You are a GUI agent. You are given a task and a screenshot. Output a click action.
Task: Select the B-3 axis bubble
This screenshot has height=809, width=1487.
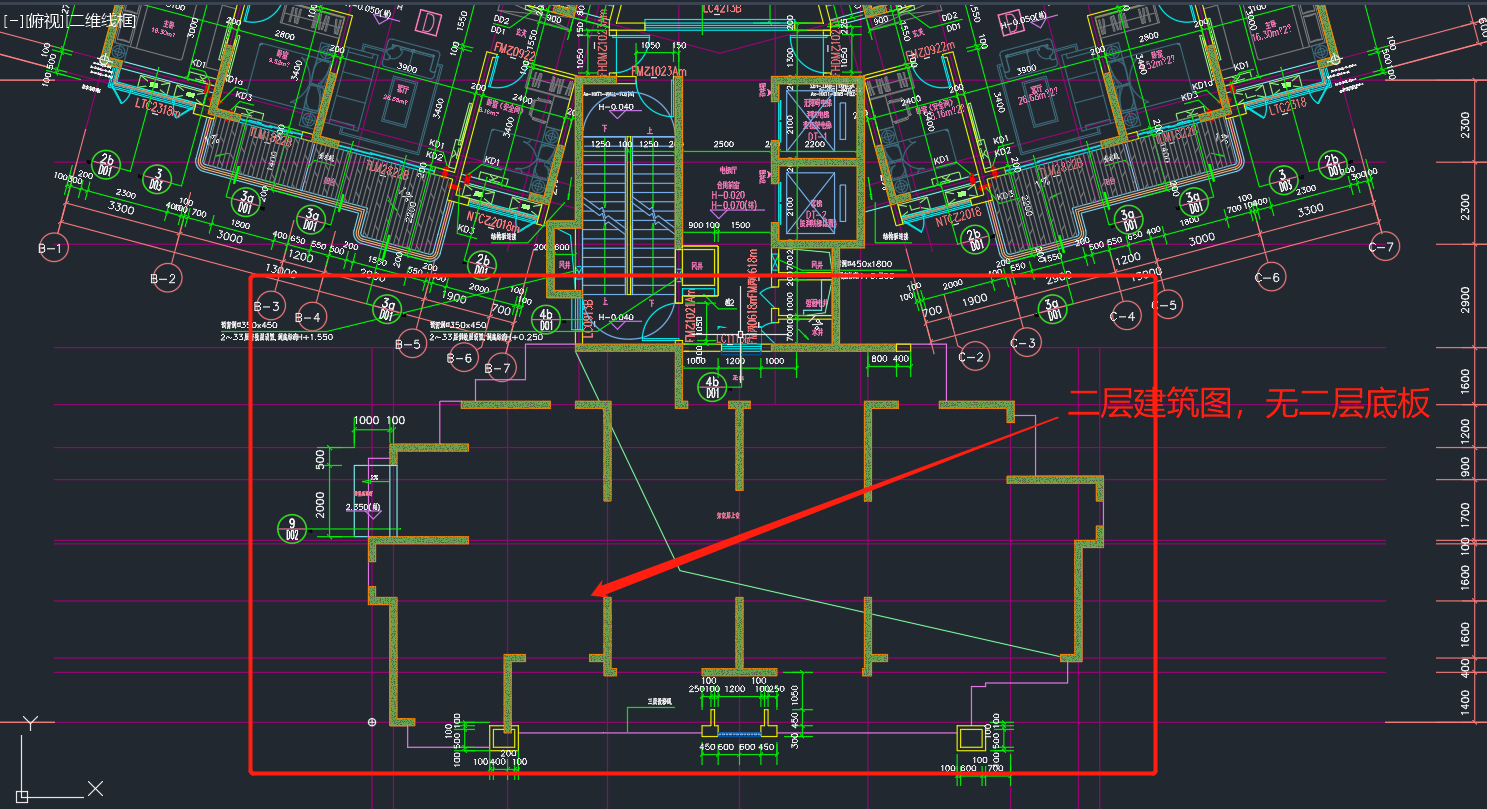click(x=268, y=306)
